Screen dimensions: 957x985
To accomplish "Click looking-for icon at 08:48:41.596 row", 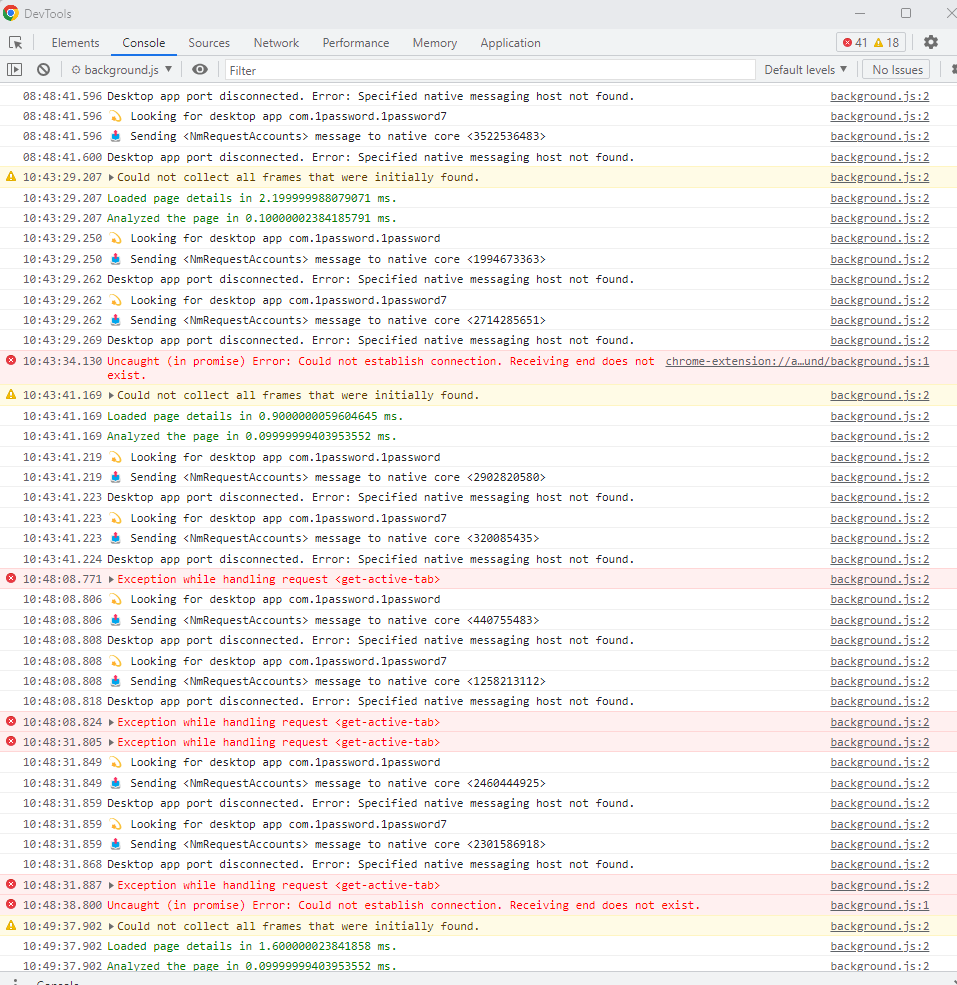I will point(116,116).
